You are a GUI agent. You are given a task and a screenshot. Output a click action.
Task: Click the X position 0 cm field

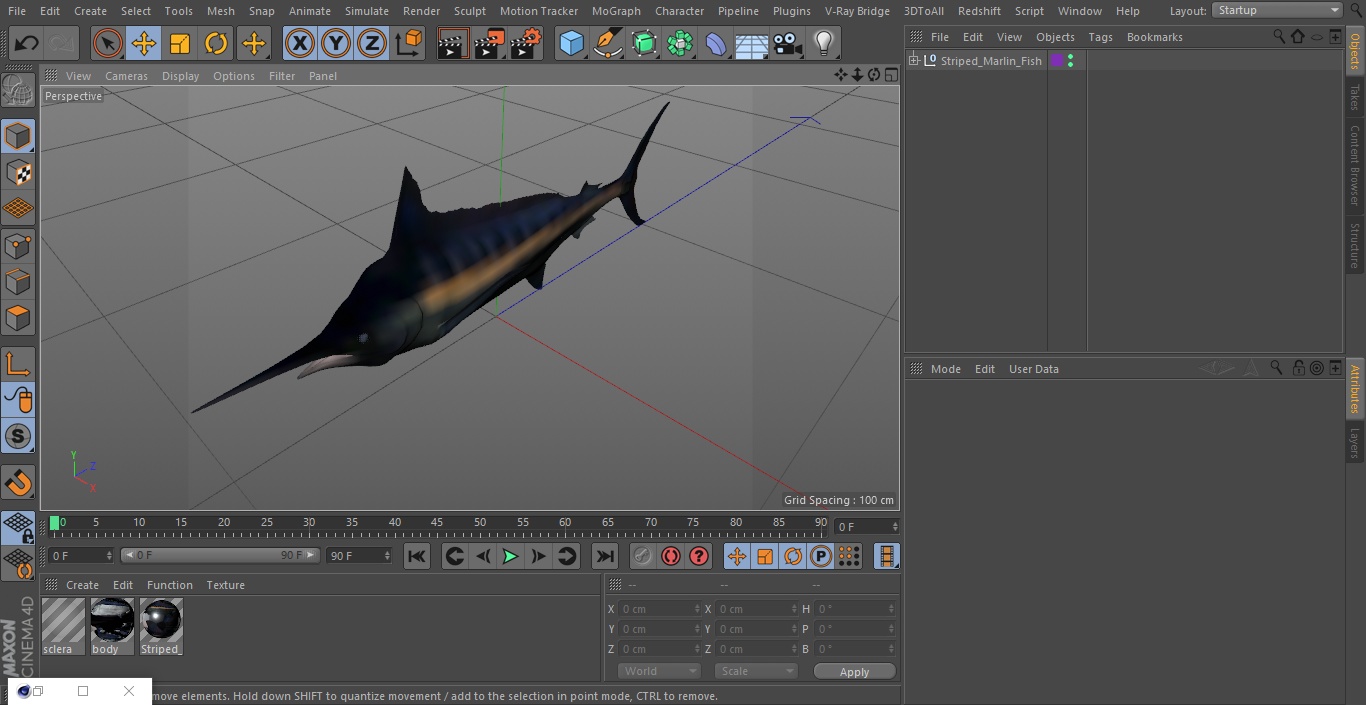point(660,609)
